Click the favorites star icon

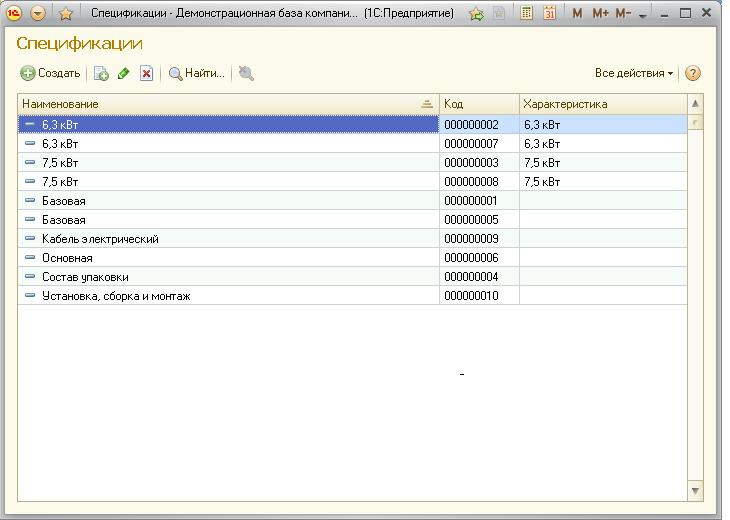pos(66,14)
